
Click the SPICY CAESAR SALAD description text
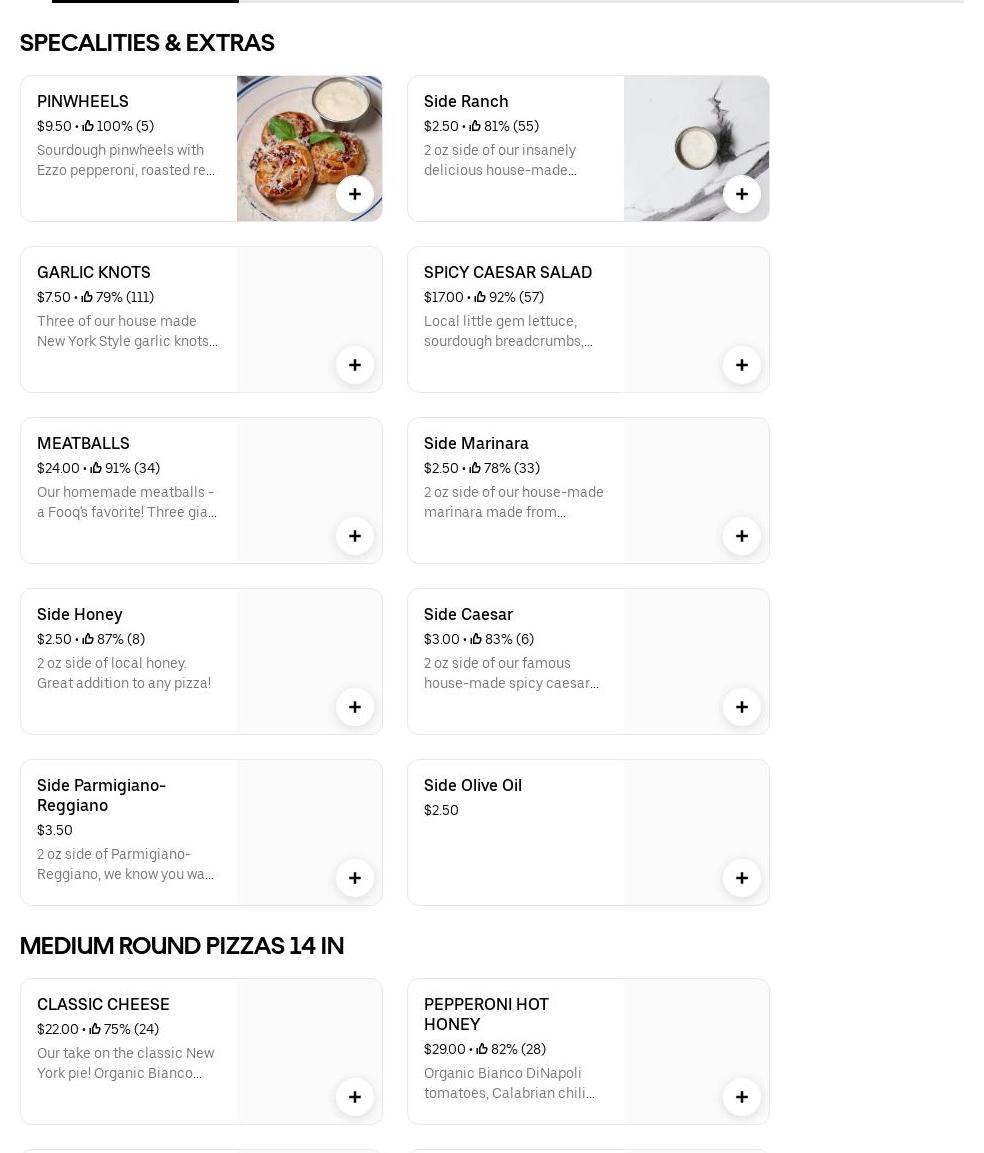point(510,331)
